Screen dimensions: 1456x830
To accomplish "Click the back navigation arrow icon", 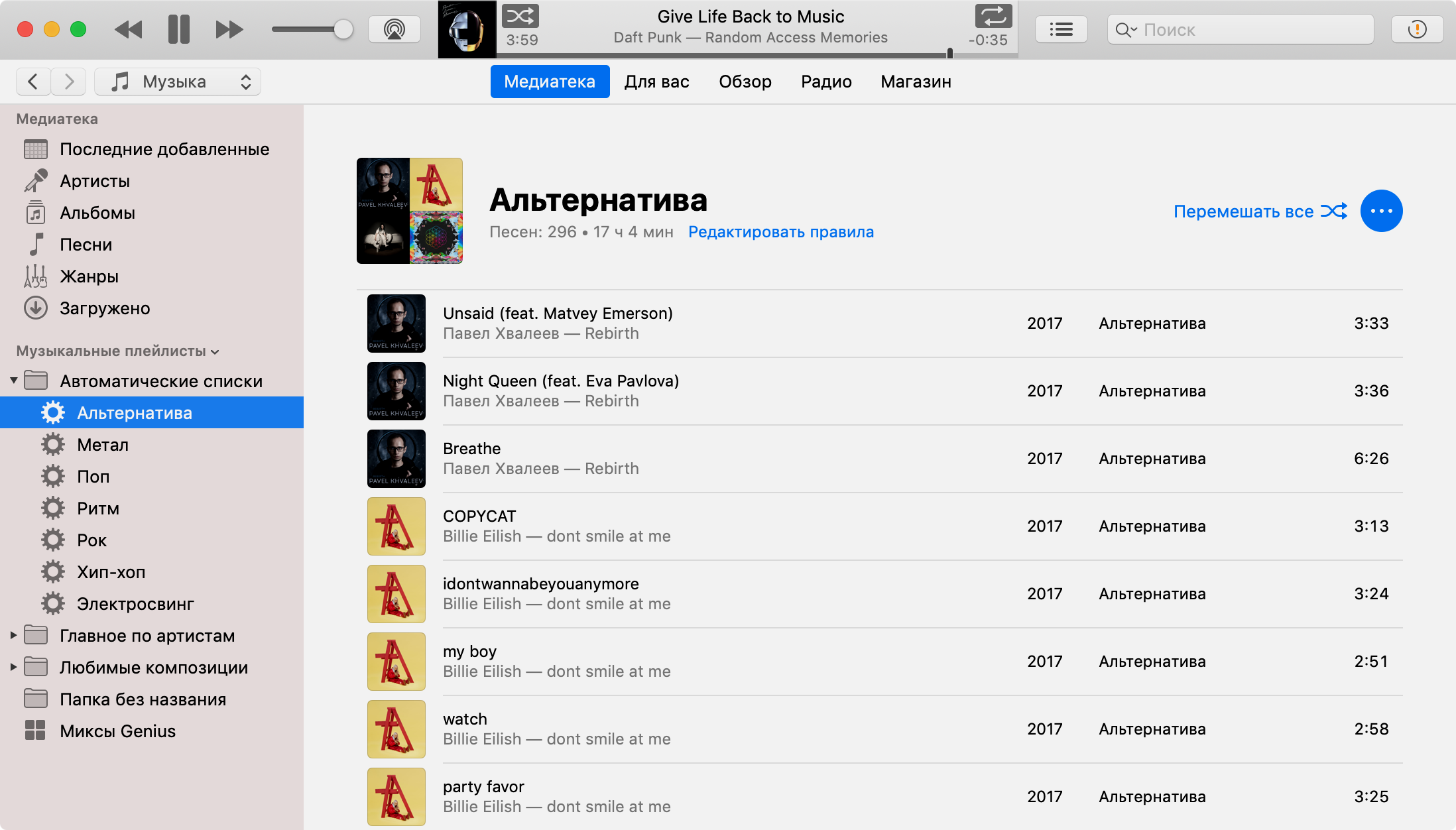I will [34, 81].
